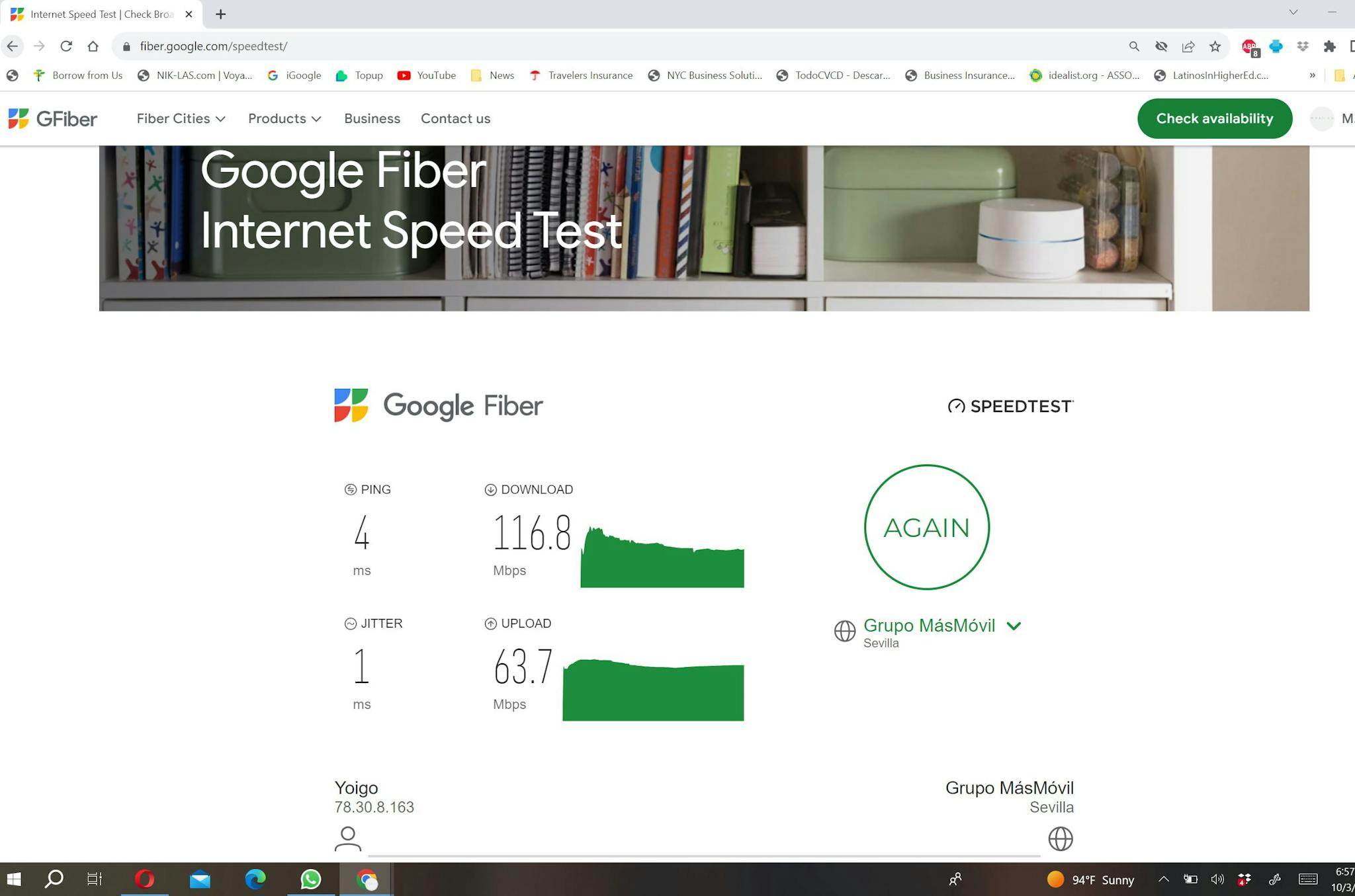Bookmark this page with star icon
Viewport: 1355px width, 896px height.
[1215, 46]
